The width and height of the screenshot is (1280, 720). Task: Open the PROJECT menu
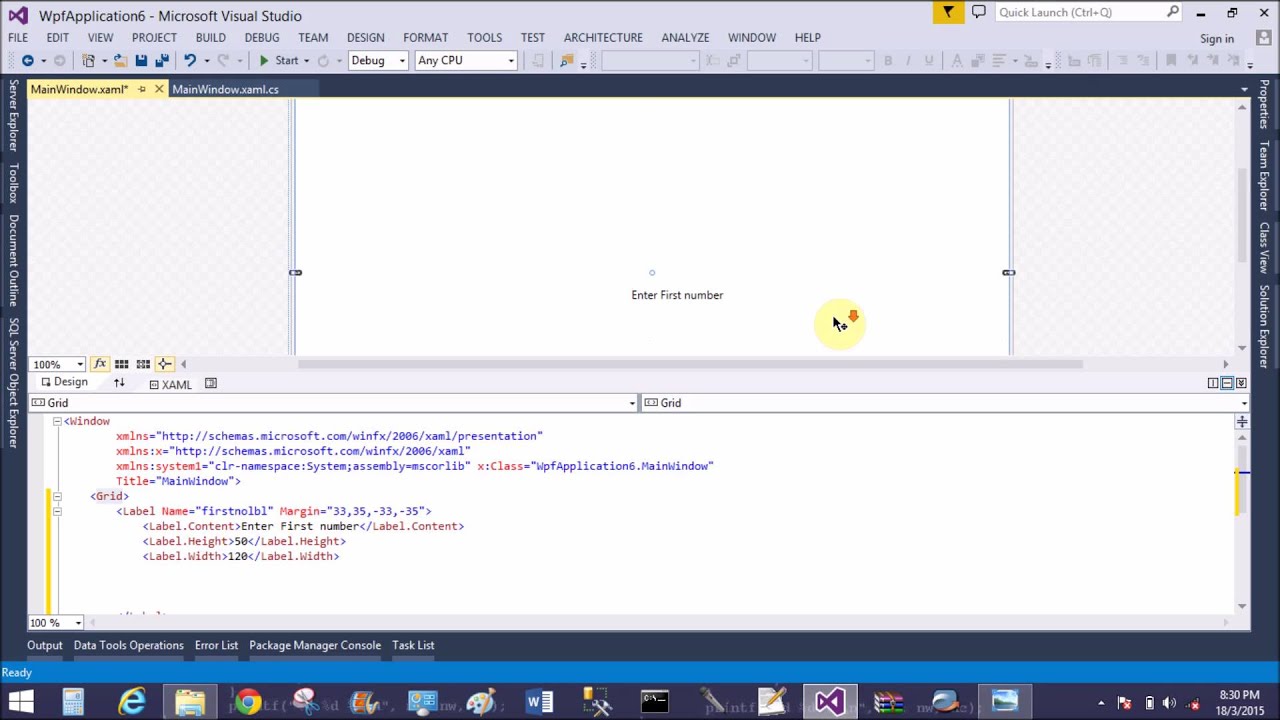[154, 37]
